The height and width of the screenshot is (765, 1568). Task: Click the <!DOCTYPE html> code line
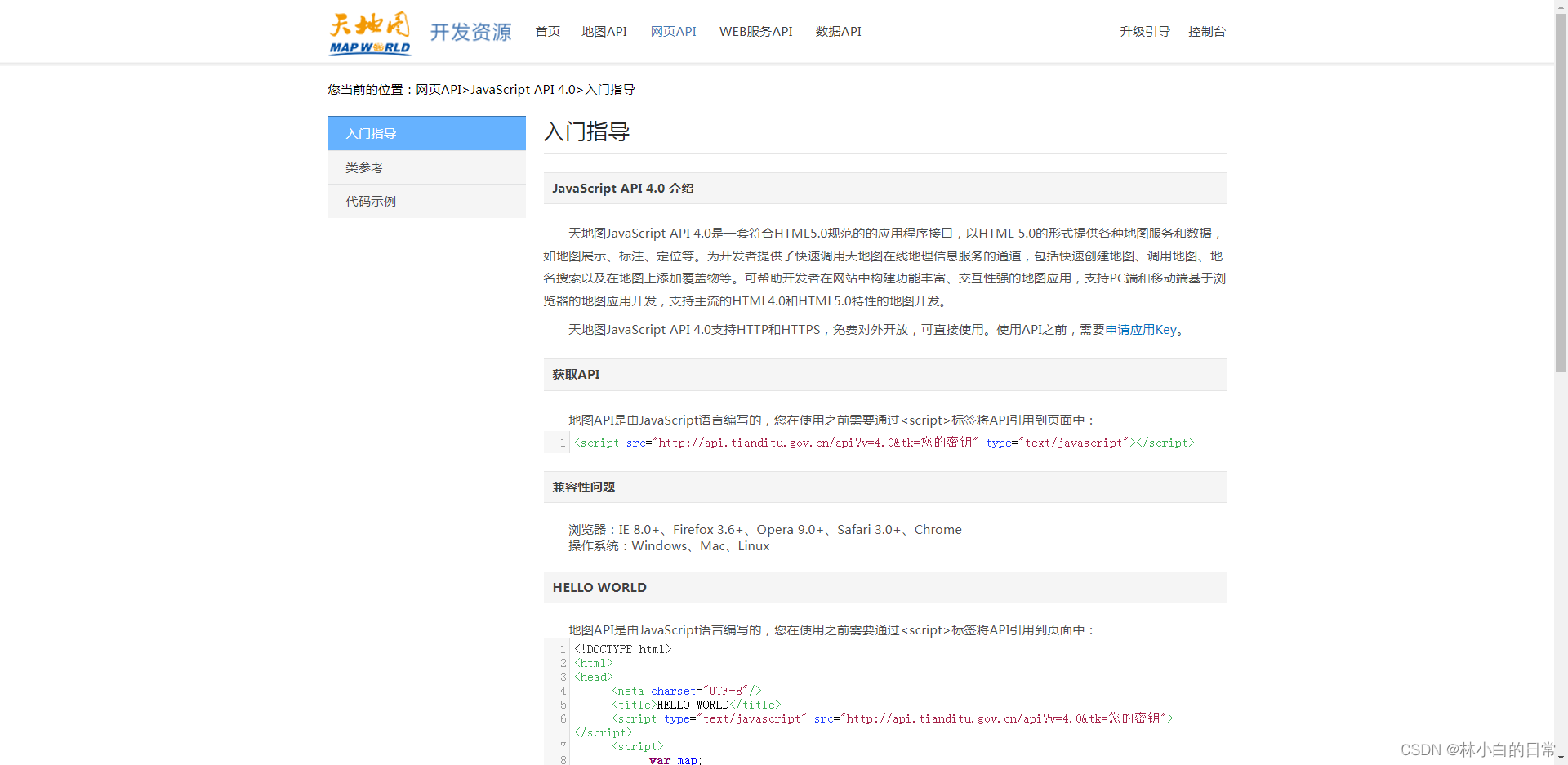pyautogui.click(x=623, y=650)
